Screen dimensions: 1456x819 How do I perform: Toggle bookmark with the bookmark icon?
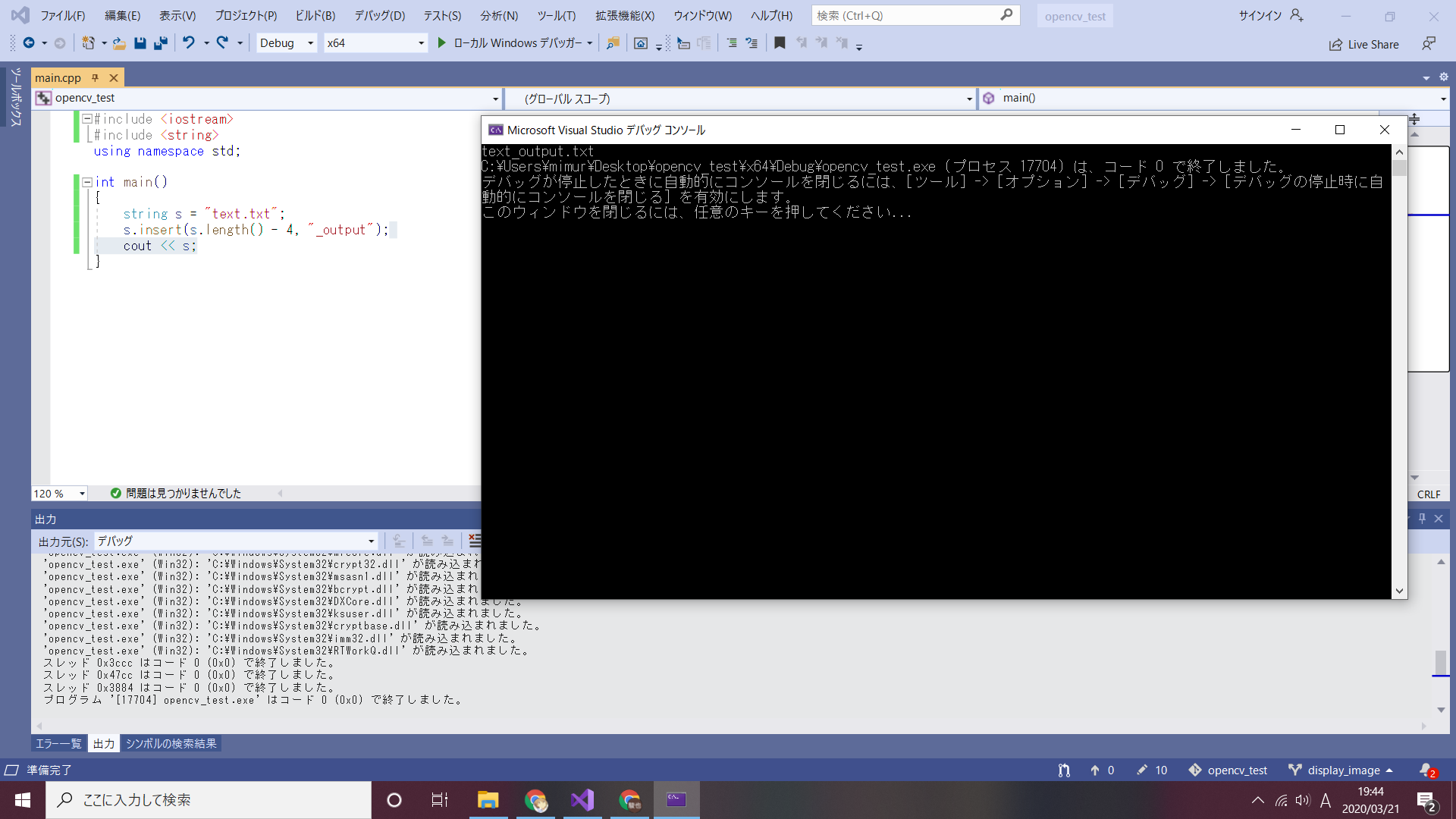click(779, 43)
